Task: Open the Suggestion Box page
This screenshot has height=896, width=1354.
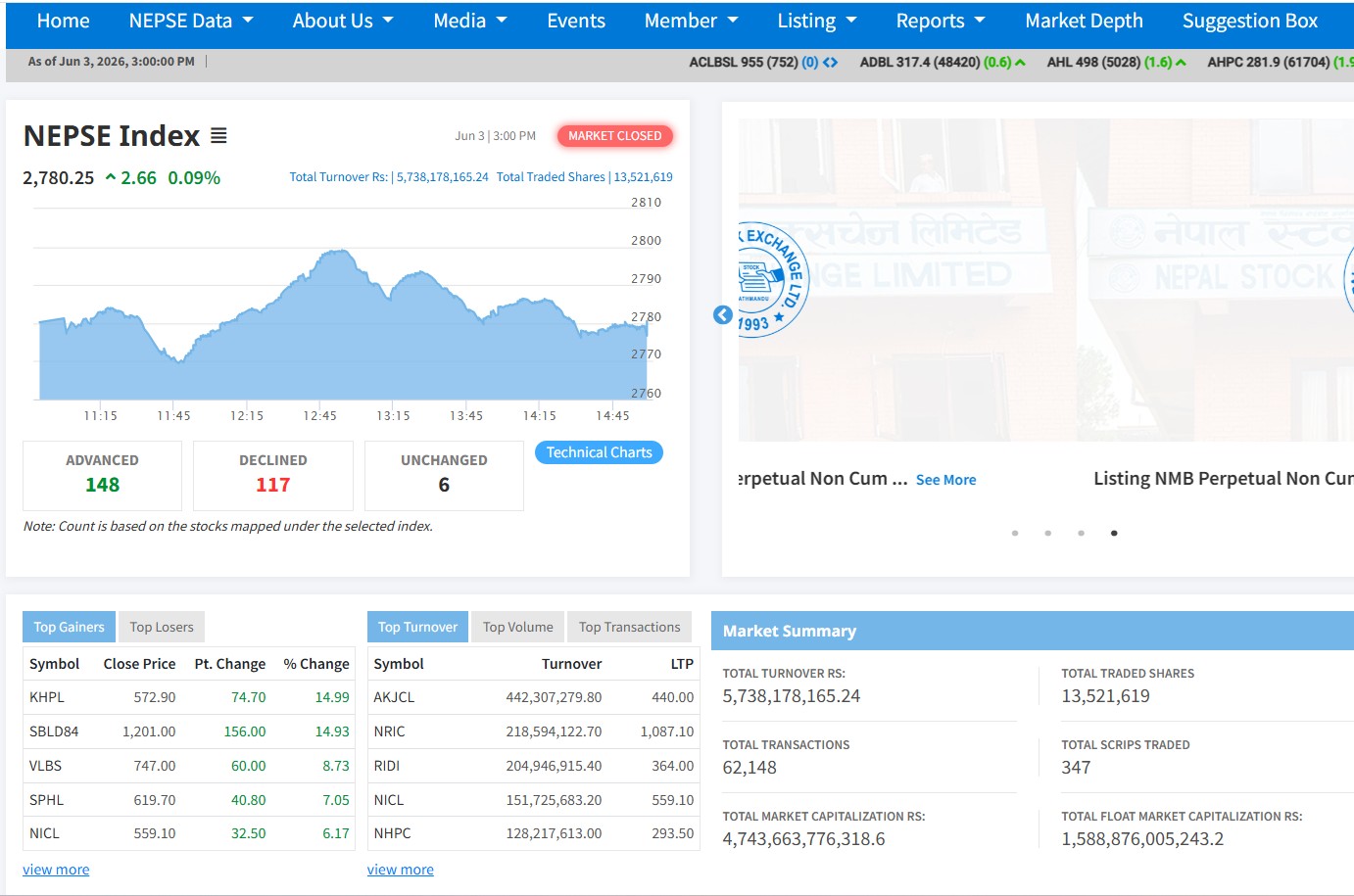Action: pyautogui.click(x=1250, y=21)
